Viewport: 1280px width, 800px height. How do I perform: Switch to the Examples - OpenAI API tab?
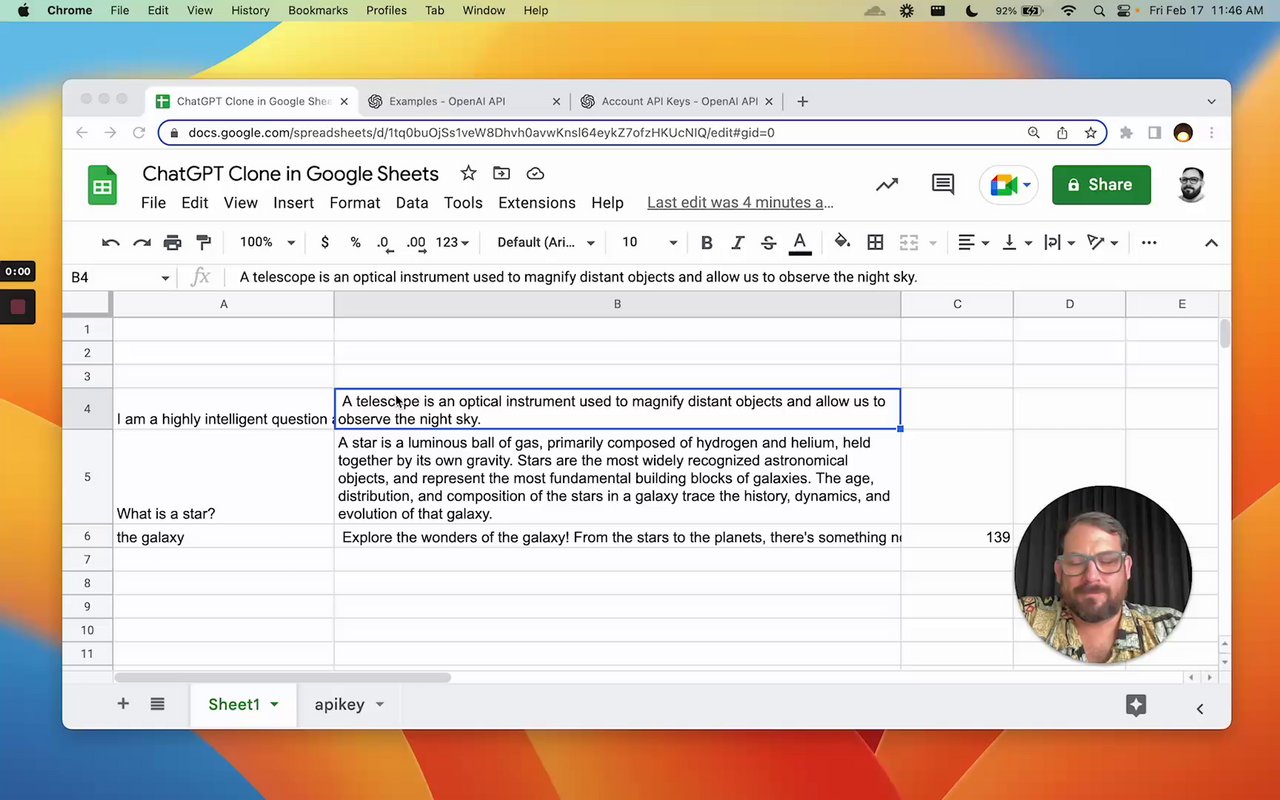[x=464, y=101]
